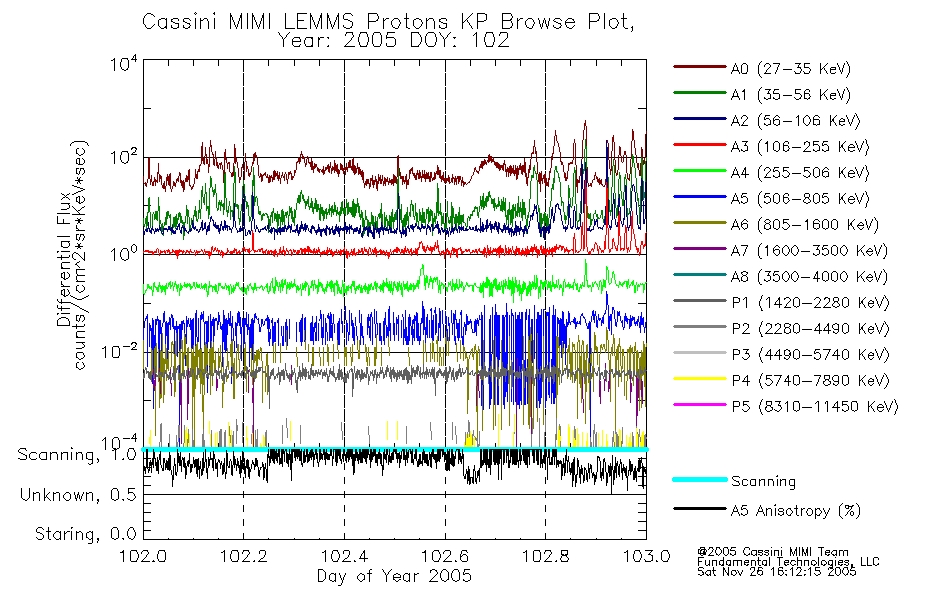Click the Scanning legend text
The image size is (950, 600).
tap(763, 482)
